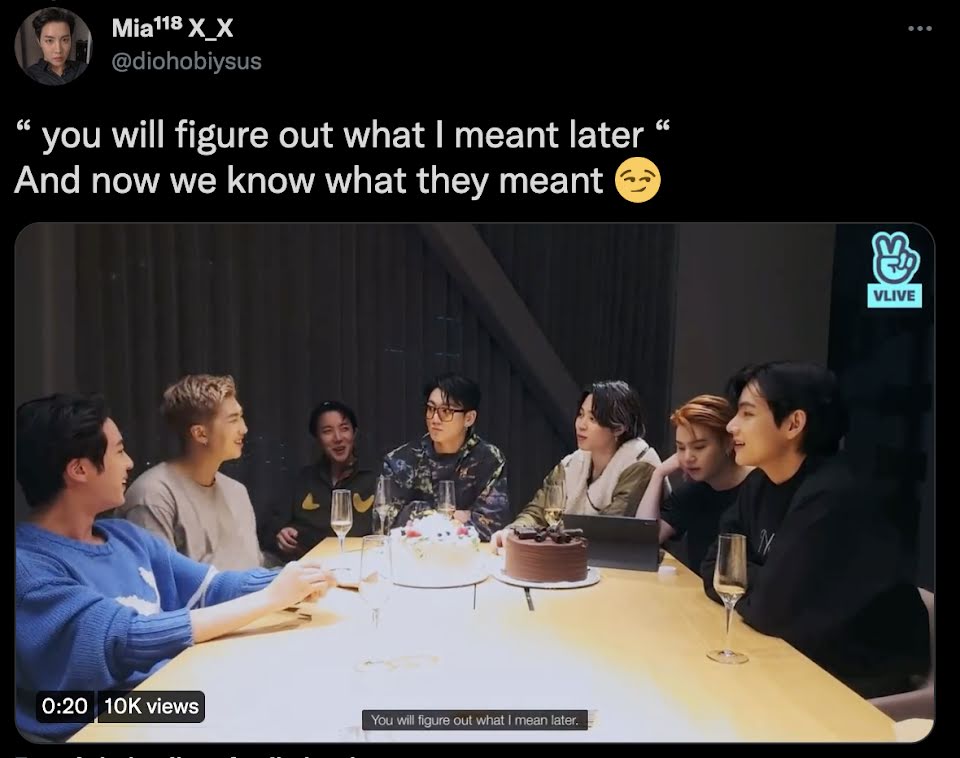Click the tablet standing on the table in the video
This screenshot has height=758, width=960.
[x=612, y=542]
